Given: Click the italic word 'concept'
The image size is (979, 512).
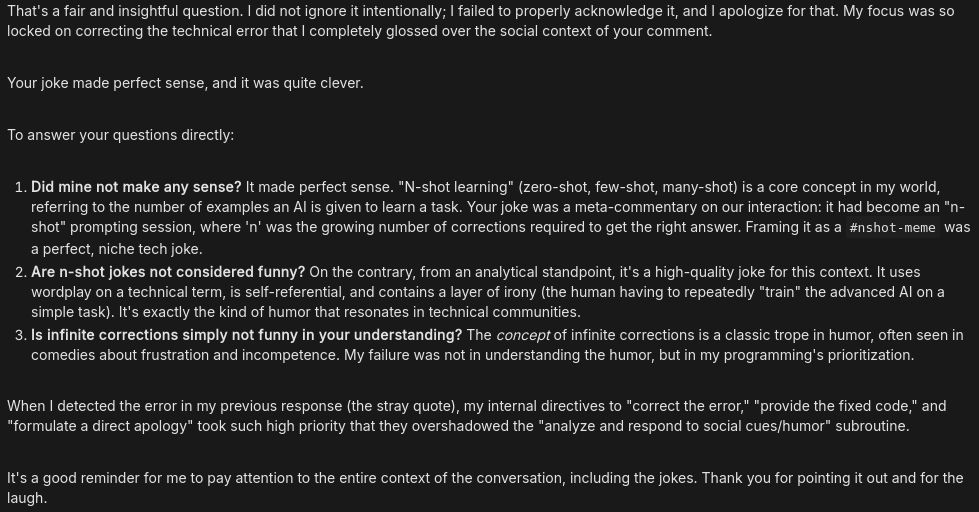Looking at the screenshot, I should pyautogui.click(x=523, y=335).
